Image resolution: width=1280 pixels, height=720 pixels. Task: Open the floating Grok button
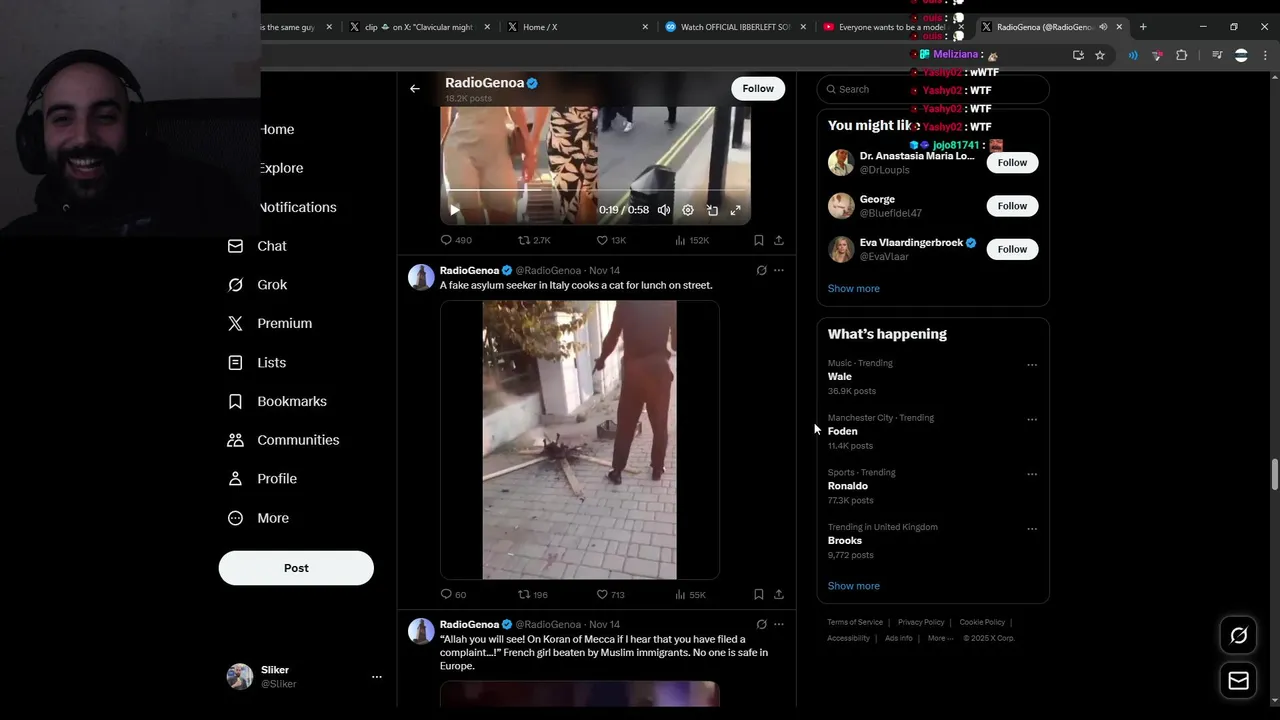pos(1238,636)
